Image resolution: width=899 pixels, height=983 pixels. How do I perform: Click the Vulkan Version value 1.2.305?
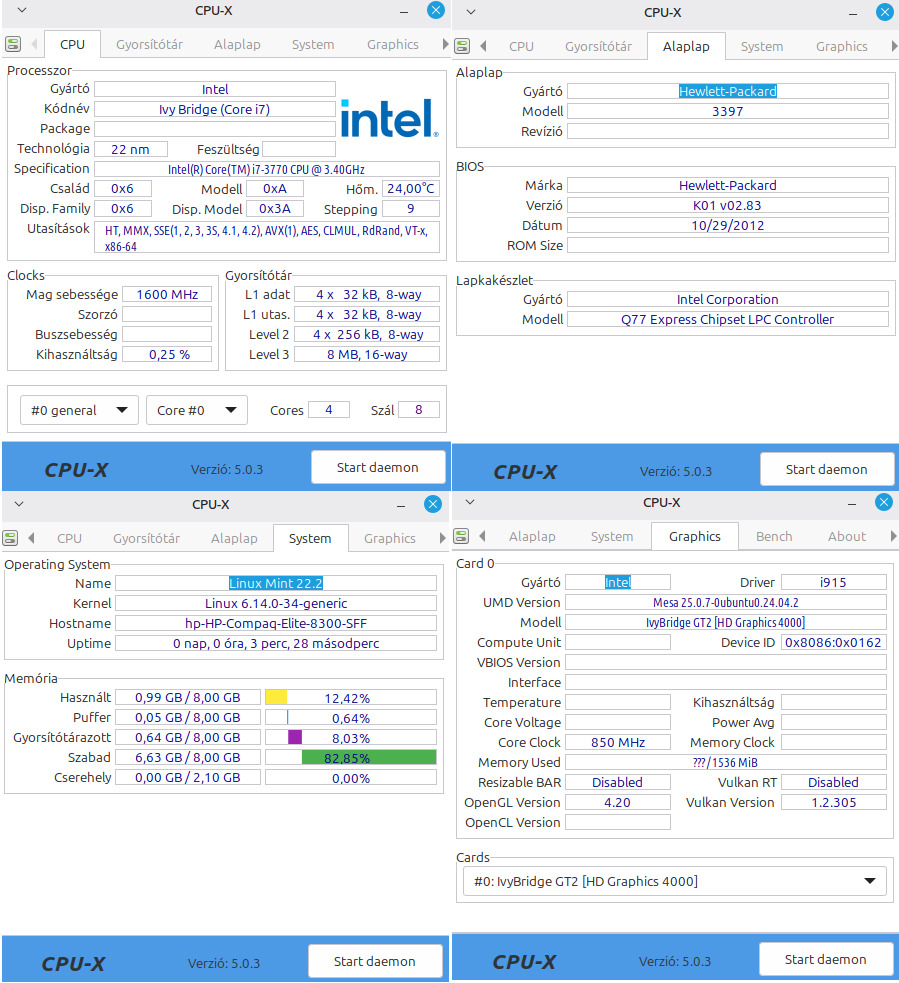coord(834,802)
